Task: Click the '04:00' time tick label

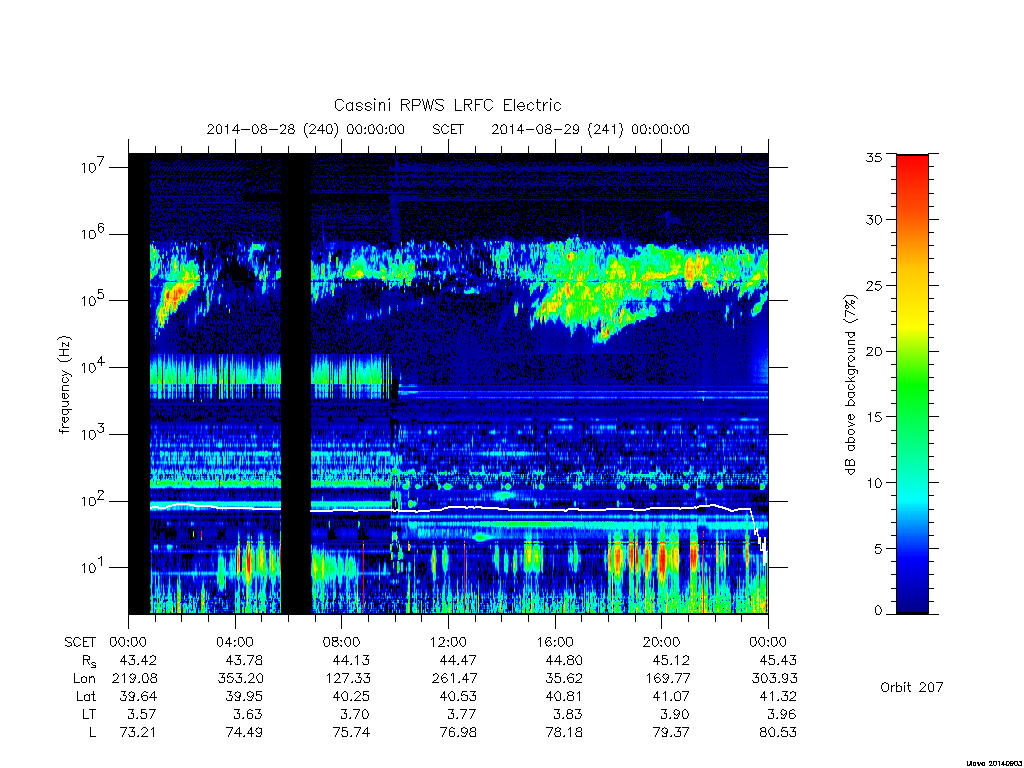Action: click(x=234, y=642)
